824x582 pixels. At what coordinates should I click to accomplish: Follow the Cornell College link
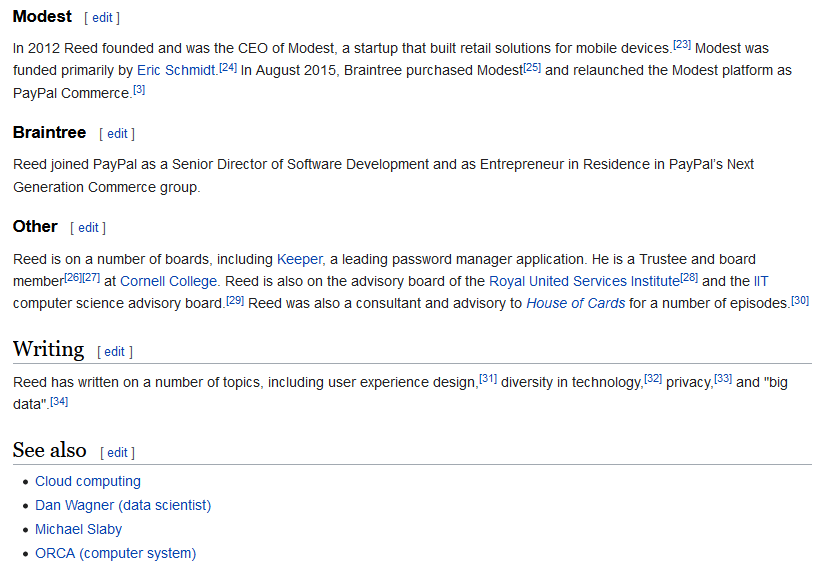tap(168, 282)
